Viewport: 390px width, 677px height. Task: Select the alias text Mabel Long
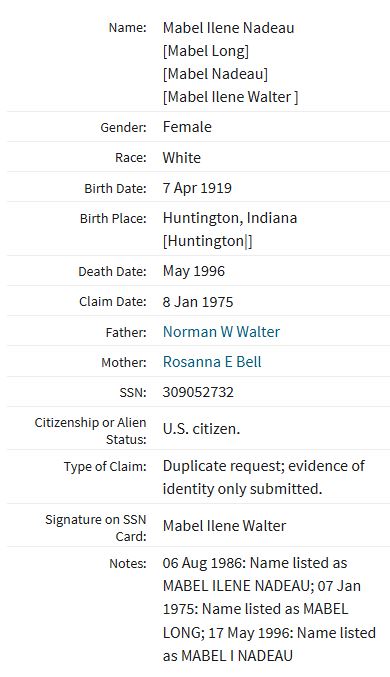(206, 51)
